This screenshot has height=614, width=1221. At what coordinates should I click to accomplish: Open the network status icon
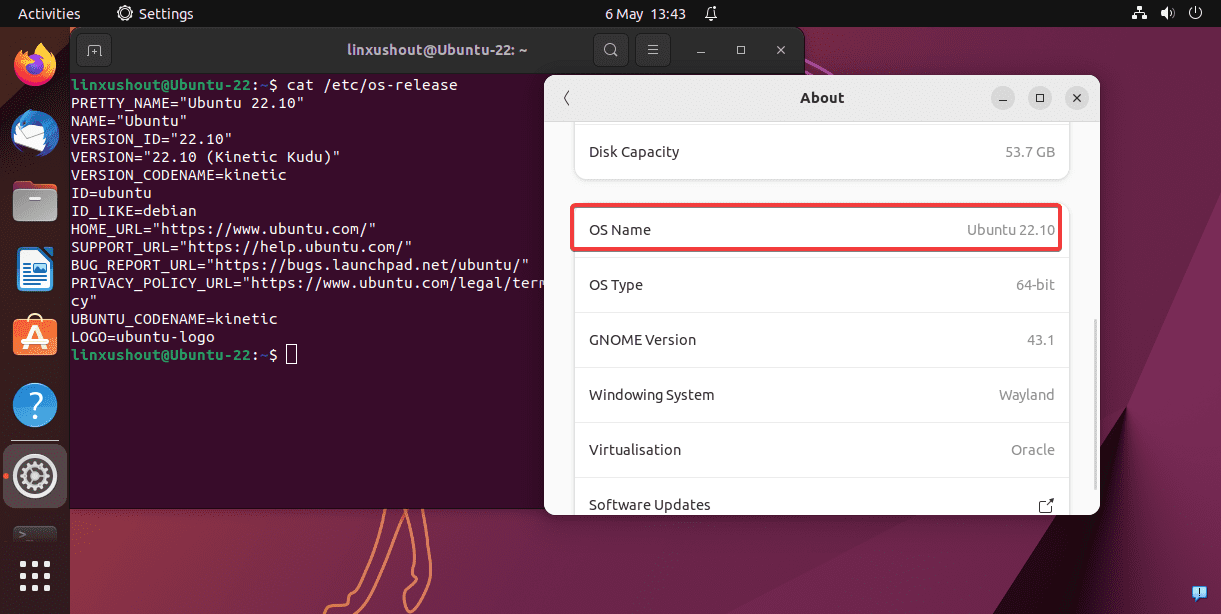coord(1138,14)
